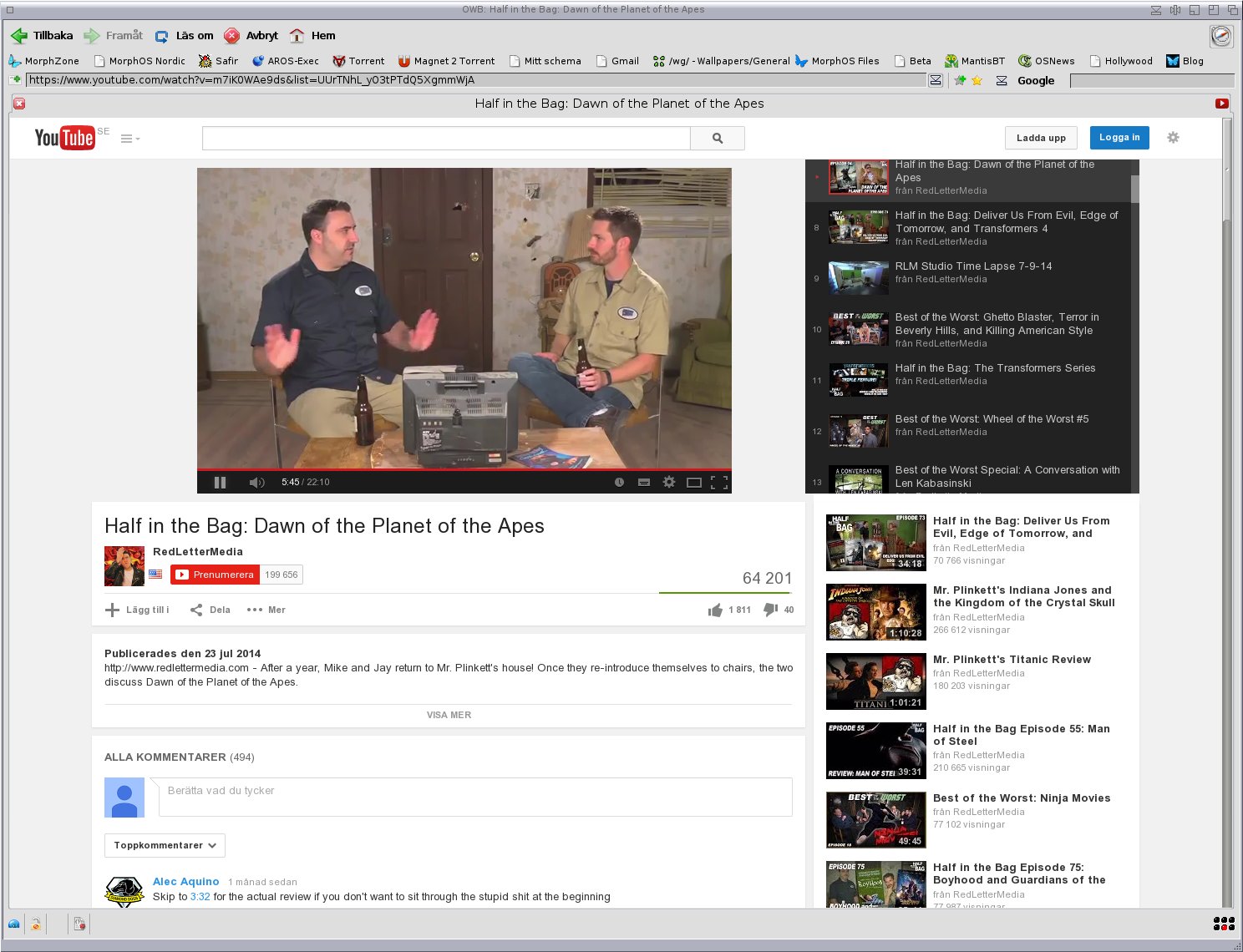Click the RedLetterMedia channel name
The image size is (1243, 952).
pos(198,552)
